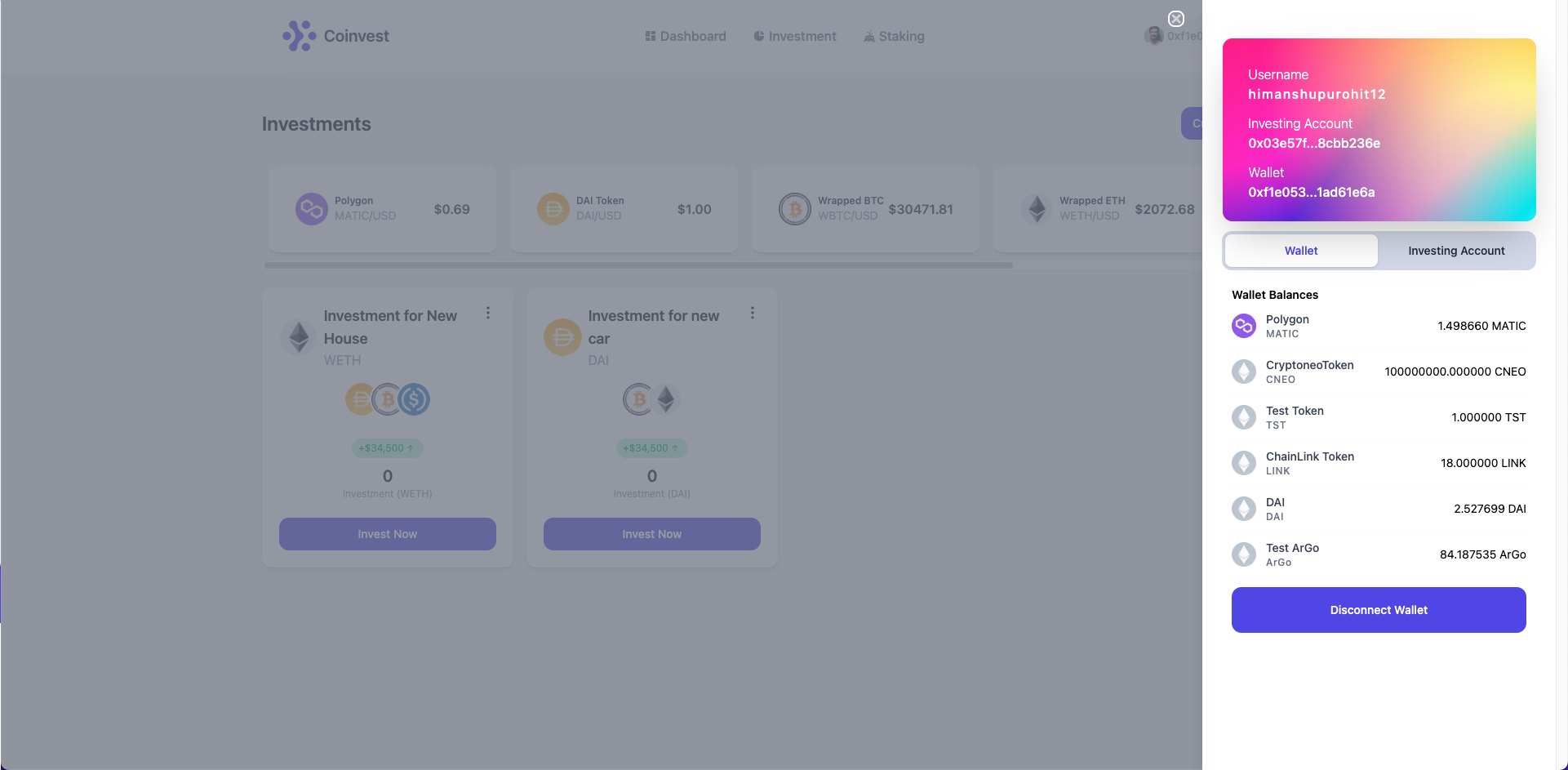The width and height of the screenshot is (1568, 770).
Task: Click Disconnect Wallet
Action: point(1378,610)
